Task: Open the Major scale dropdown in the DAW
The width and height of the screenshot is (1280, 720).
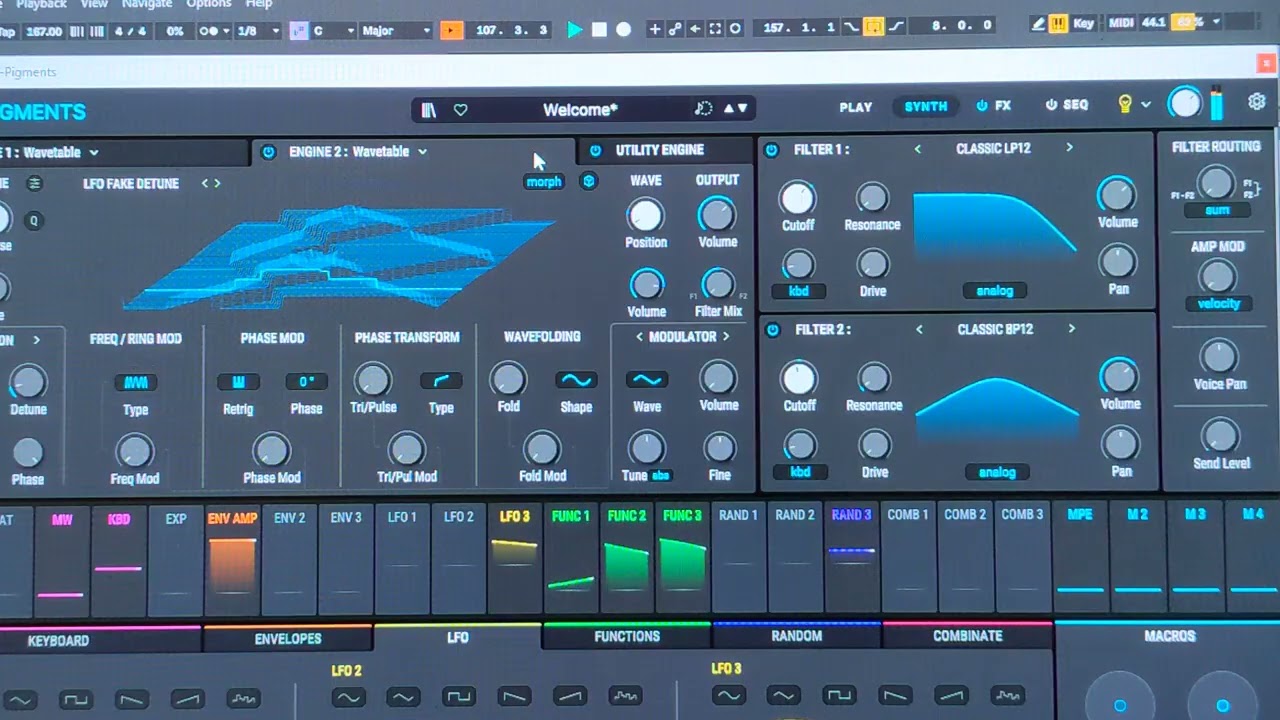Action: point(396,31)
